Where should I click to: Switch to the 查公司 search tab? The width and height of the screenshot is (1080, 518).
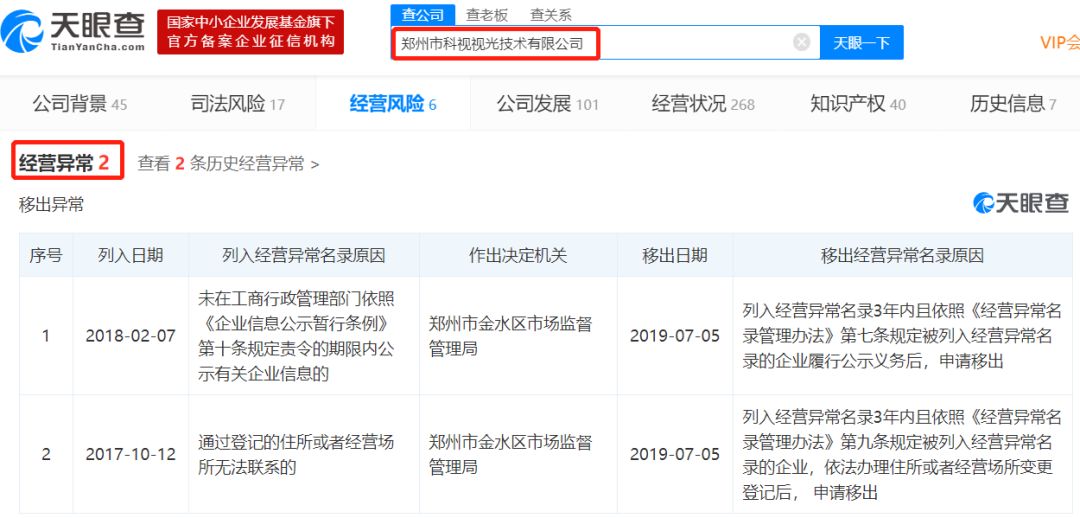click(423, 14)
